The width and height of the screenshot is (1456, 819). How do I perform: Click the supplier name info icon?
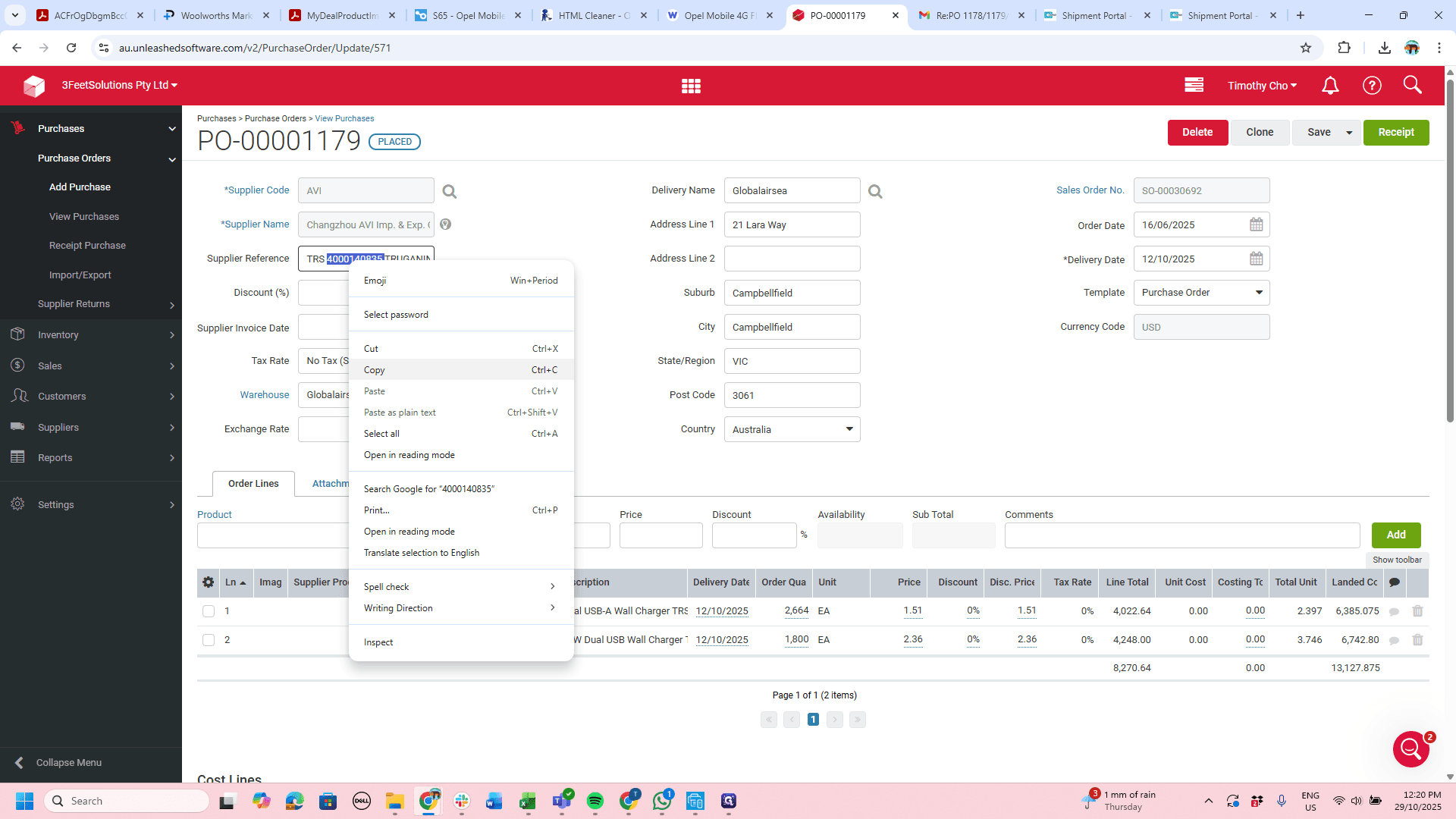point(446,224)
